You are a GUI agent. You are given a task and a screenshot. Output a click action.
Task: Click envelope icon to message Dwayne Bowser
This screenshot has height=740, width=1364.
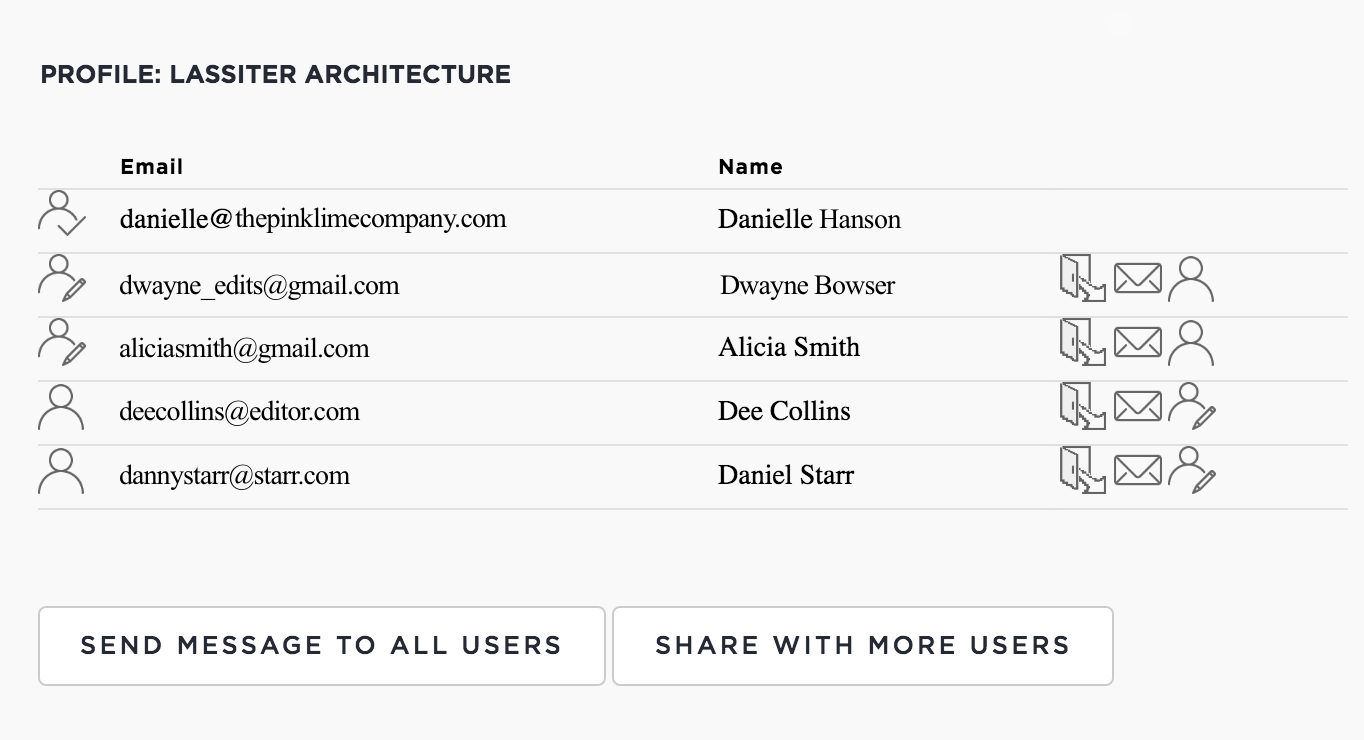click(x=1138, y=278)
